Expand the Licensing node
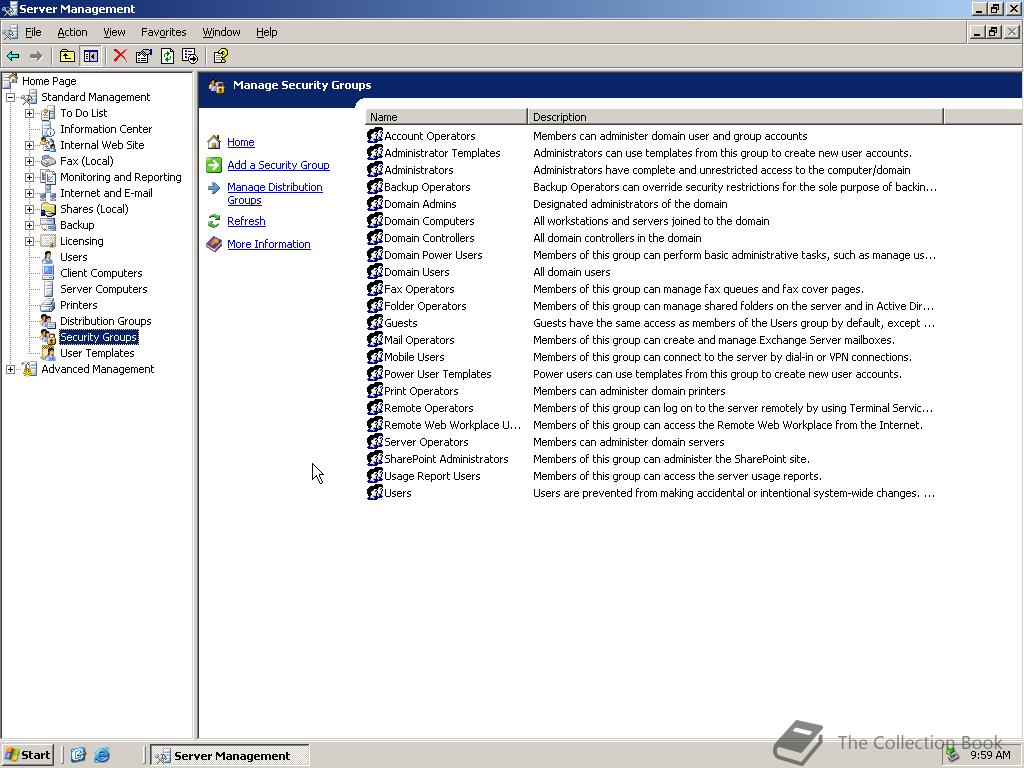 coord(29,241)
